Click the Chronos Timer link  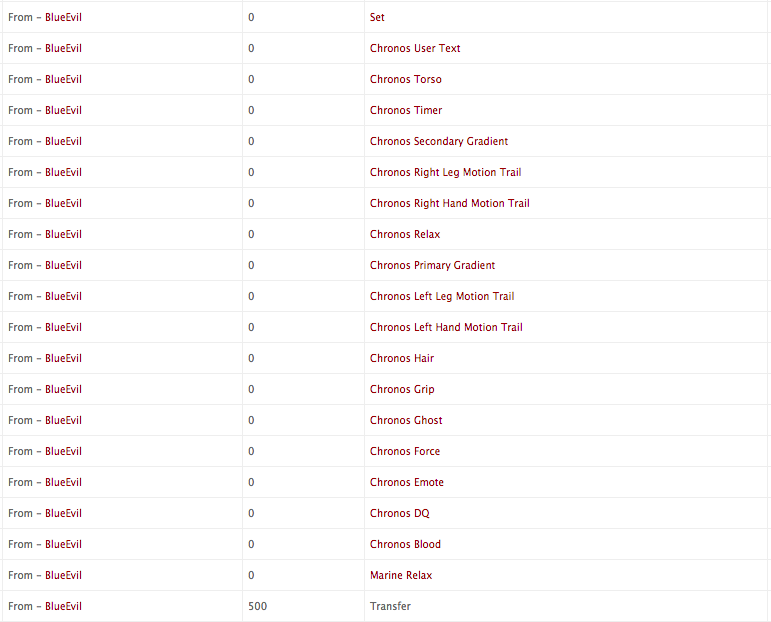[x=406, y=110]
